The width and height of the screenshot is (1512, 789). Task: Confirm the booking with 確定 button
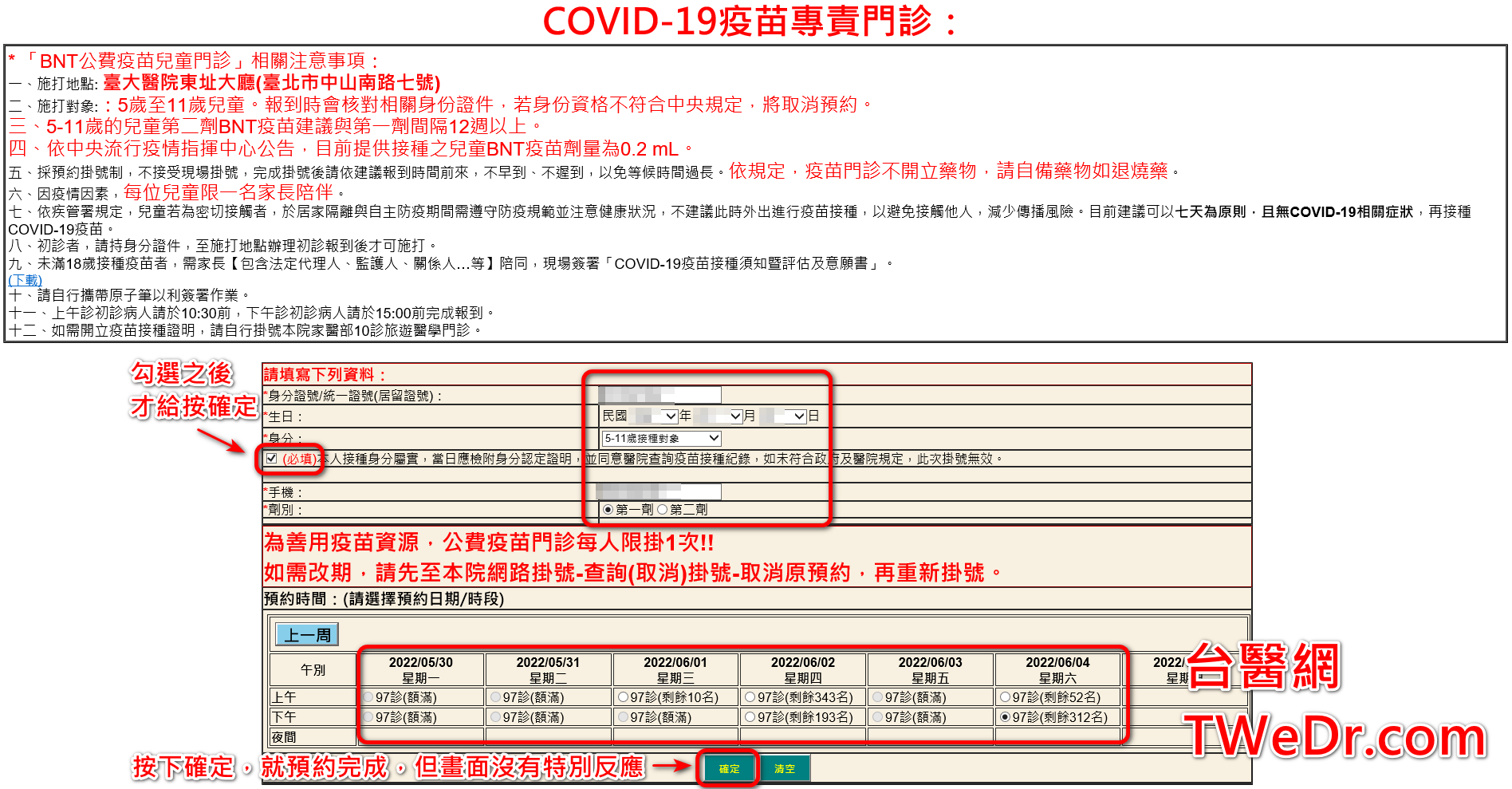729,769
